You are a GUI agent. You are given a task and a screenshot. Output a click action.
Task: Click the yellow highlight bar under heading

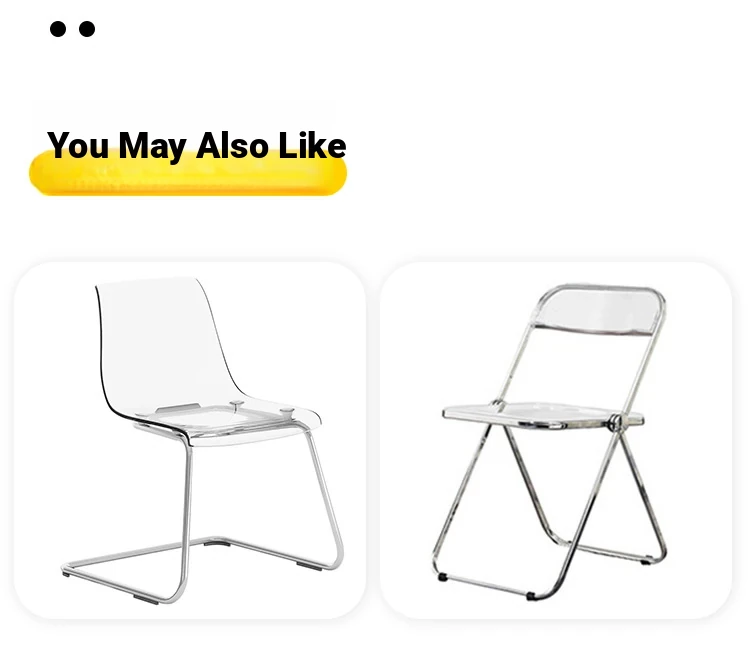click(x=188, y=175)
